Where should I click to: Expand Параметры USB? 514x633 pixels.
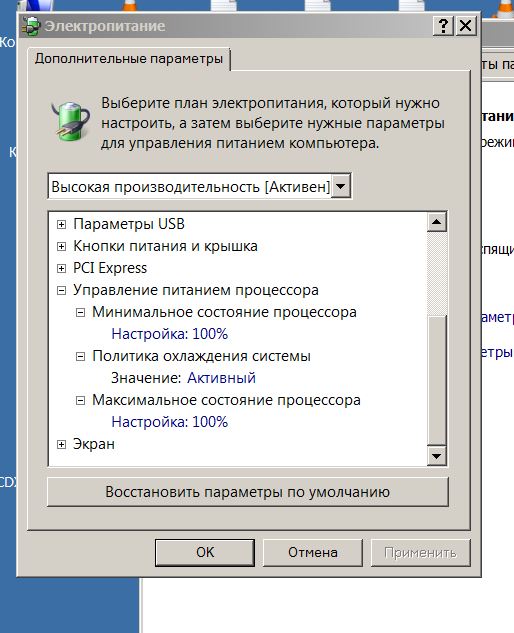click(x=61, y=224)
